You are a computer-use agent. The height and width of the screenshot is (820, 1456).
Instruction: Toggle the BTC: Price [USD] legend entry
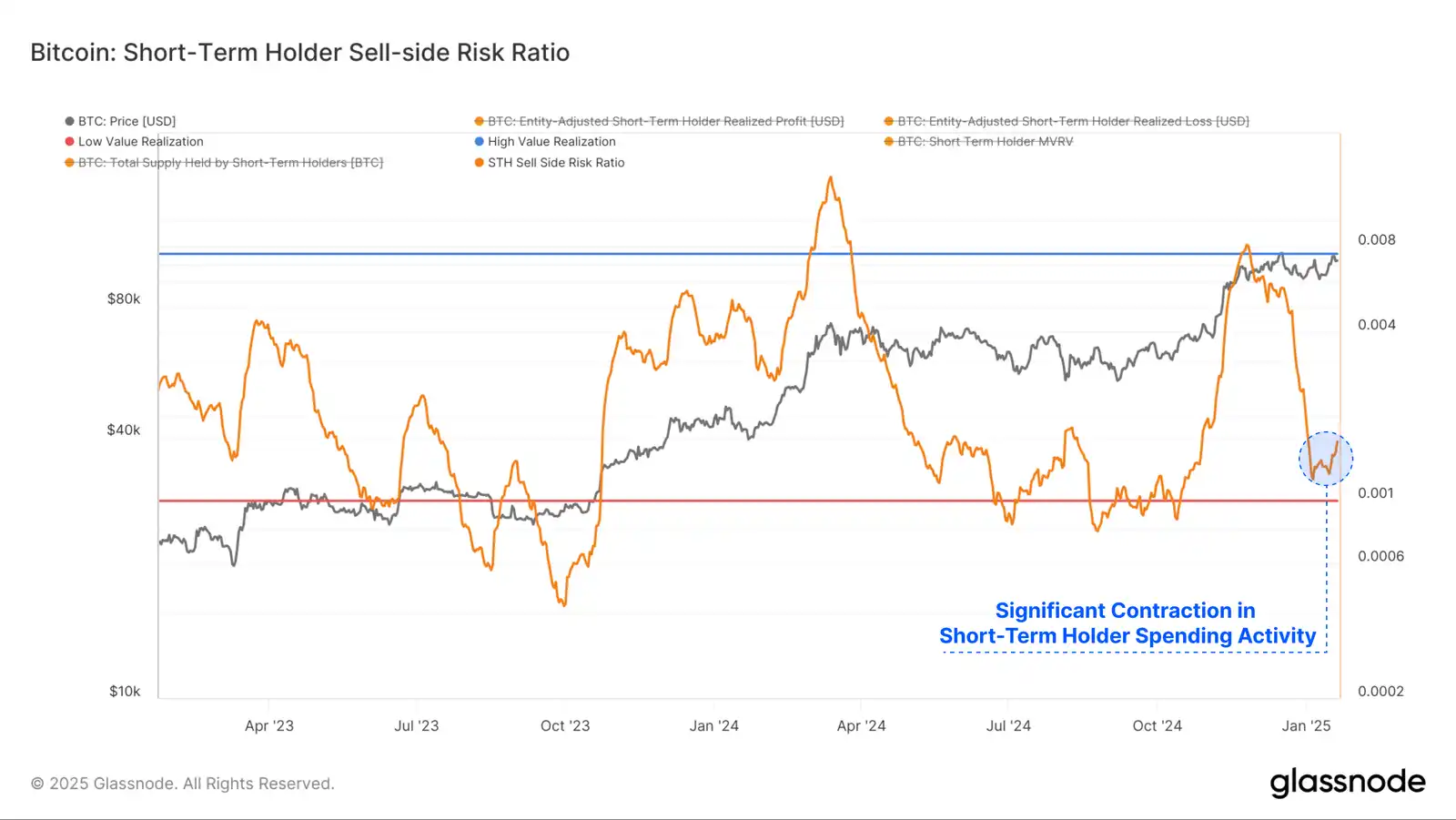[120, 121]
